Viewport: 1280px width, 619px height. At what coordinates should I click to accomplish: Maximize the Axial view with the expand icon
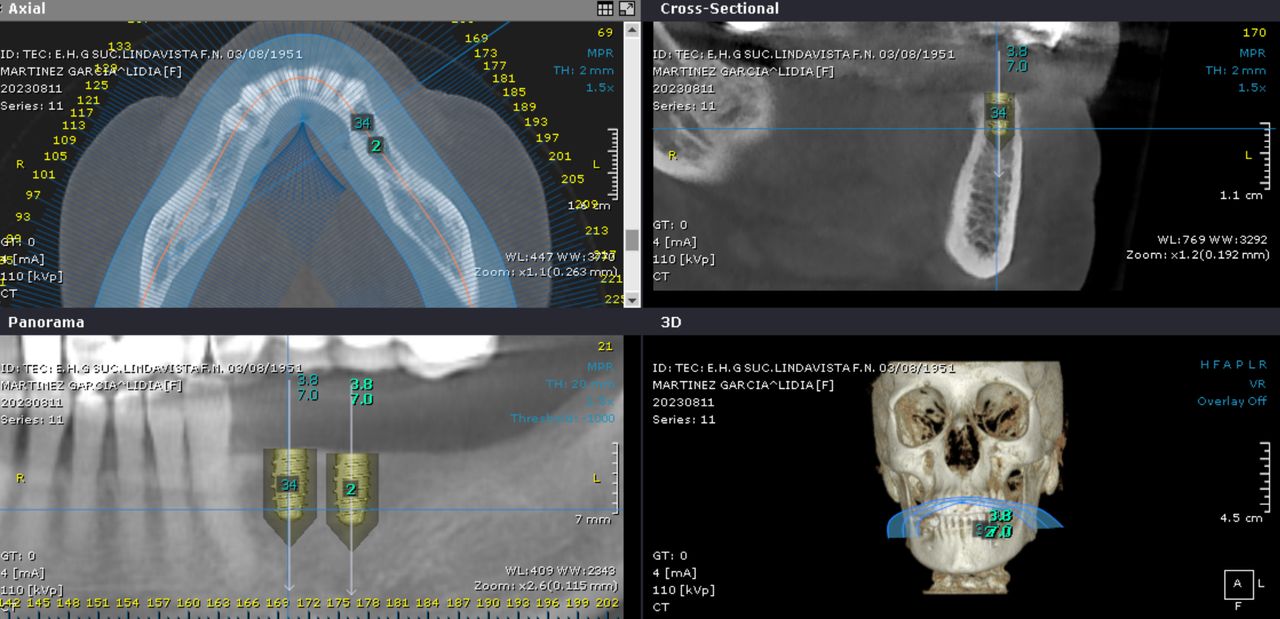[x=627, y=9]
